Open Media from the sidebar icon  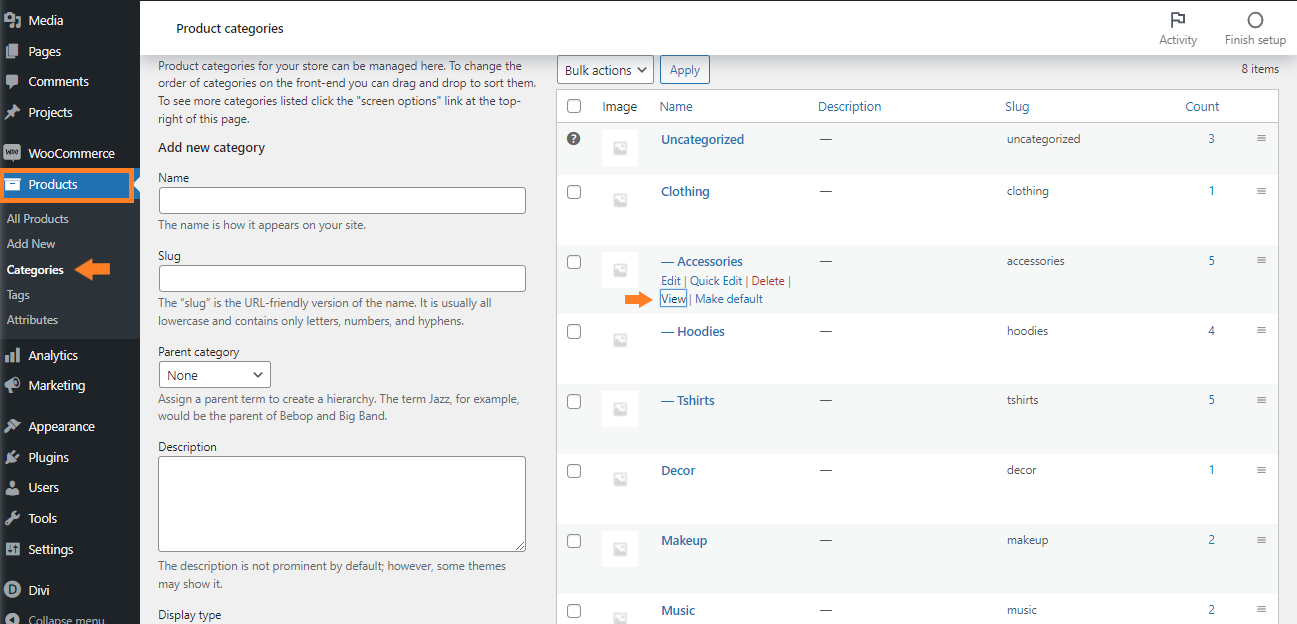click(13, 20)
